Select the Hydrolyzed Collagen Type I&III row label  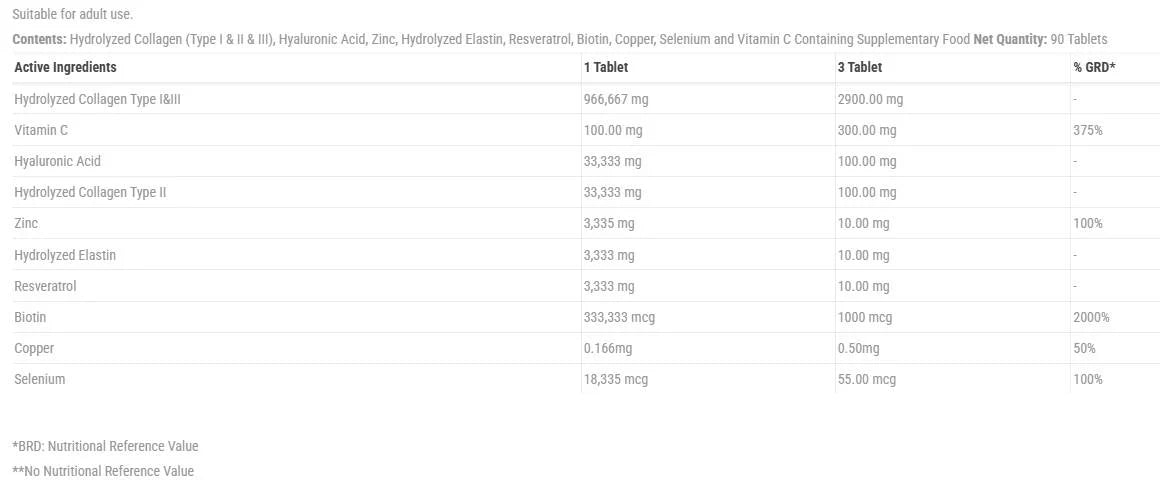(x=97, y=99)
